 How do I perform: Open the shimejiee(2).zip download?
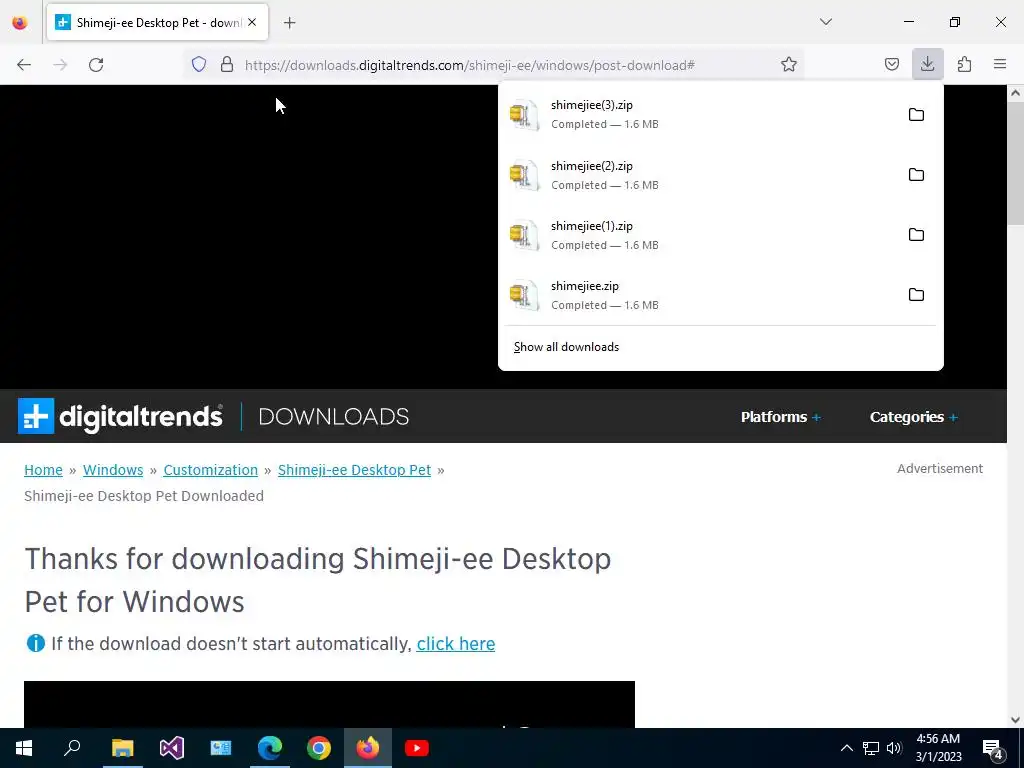(699, 175)
